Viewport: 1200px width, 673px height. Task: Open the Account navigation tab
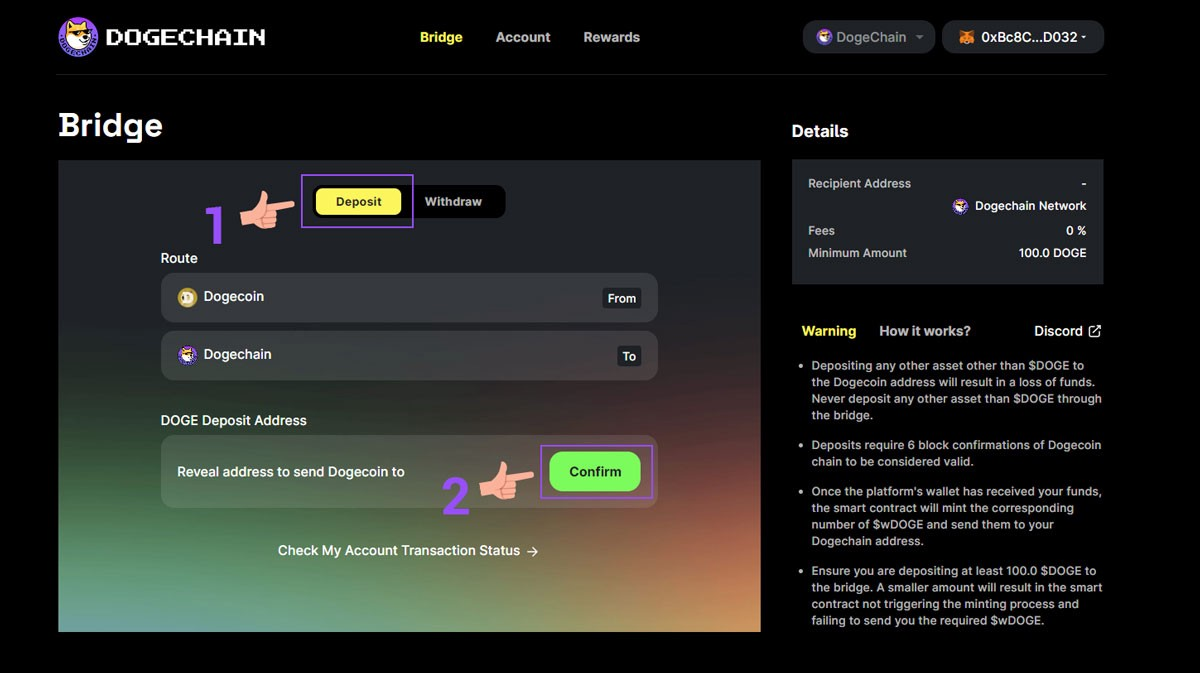pos(523,37)
